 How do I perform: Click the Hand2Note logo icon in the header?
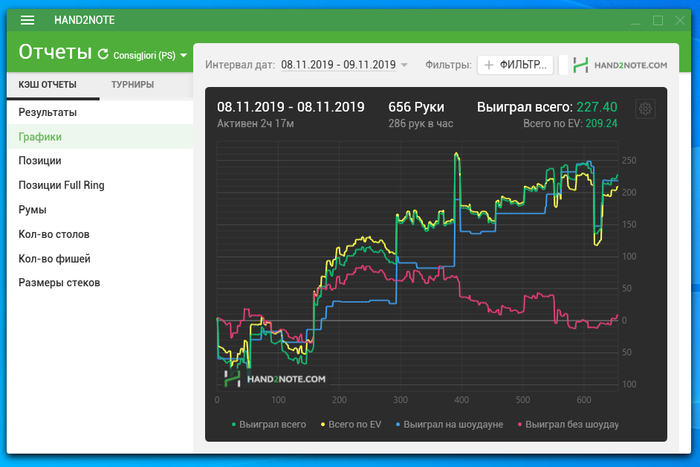tap(580, 65)
